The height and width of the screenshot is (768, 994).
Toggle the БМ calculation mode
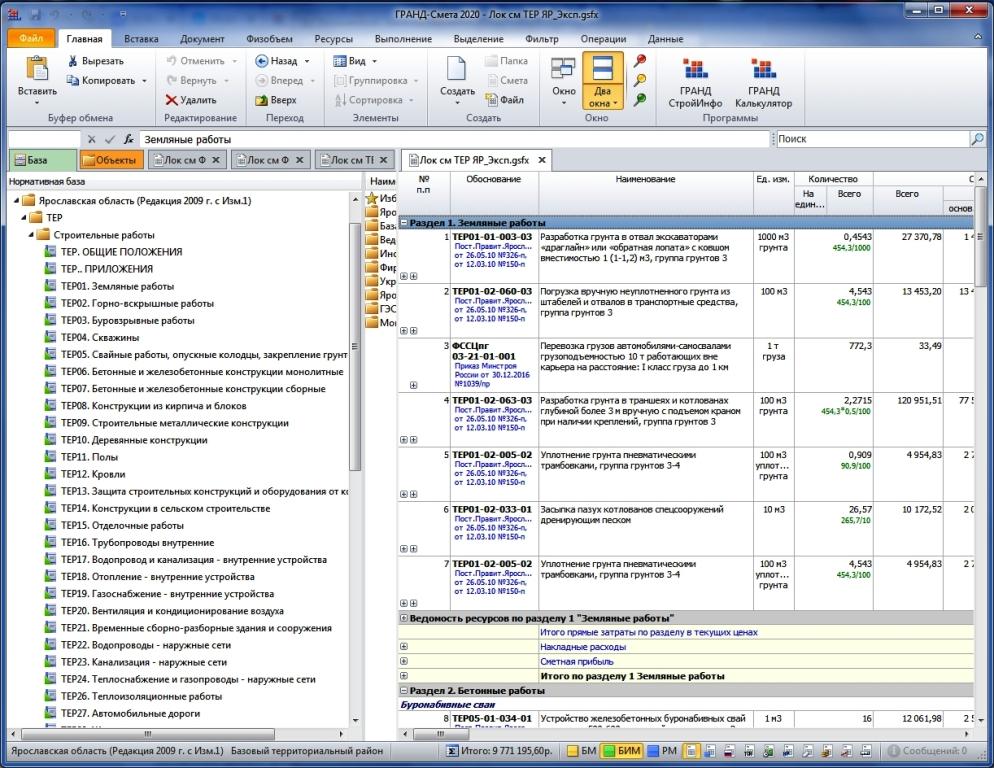pos(581,751)
